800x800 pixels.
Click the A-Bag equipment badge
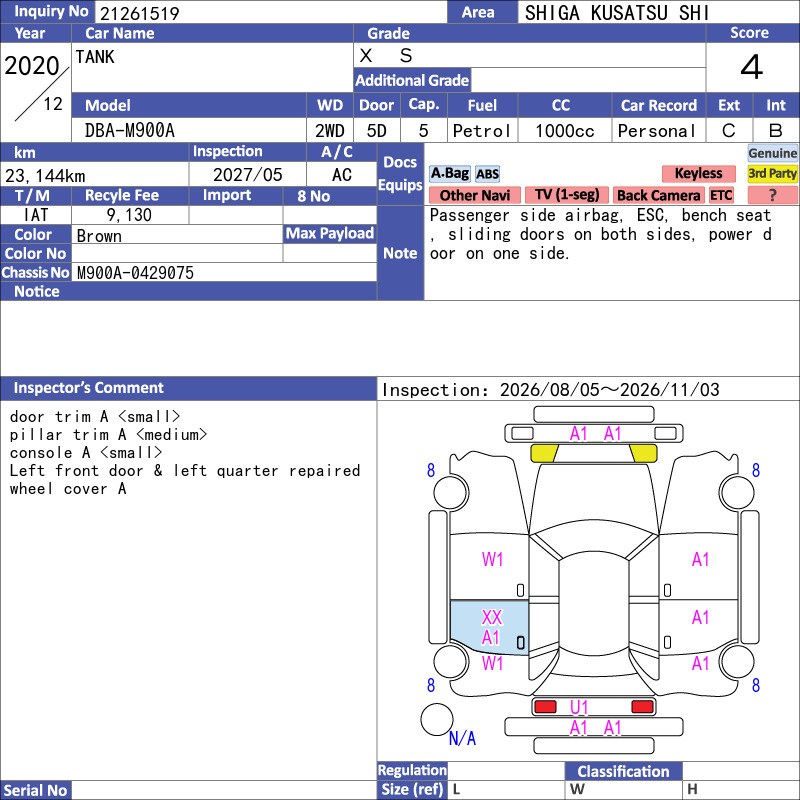pyautogui.click(x=449, y=173)
